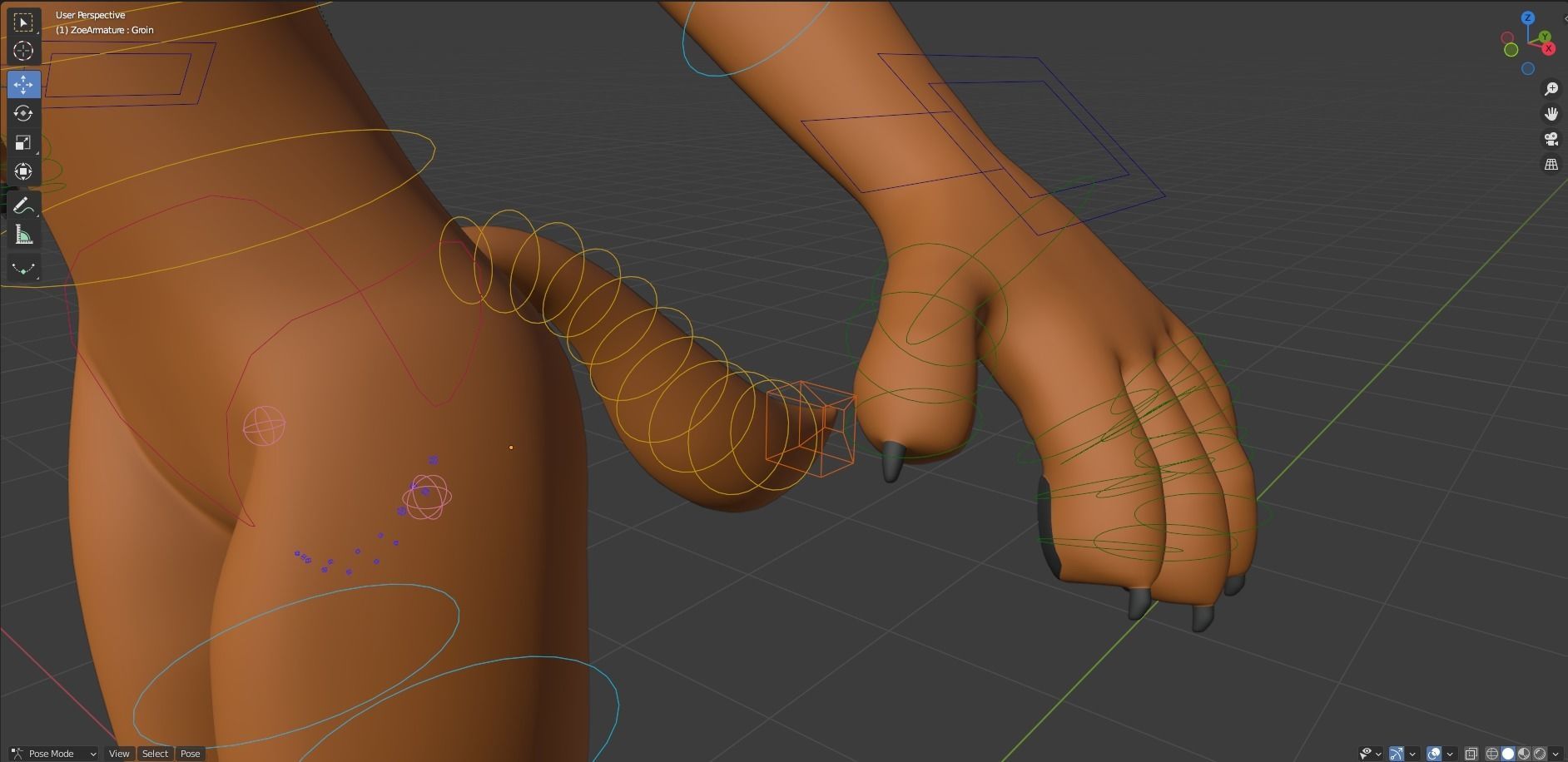Click the Zoom viewport gizmo button

click(x=1551, y=89)
